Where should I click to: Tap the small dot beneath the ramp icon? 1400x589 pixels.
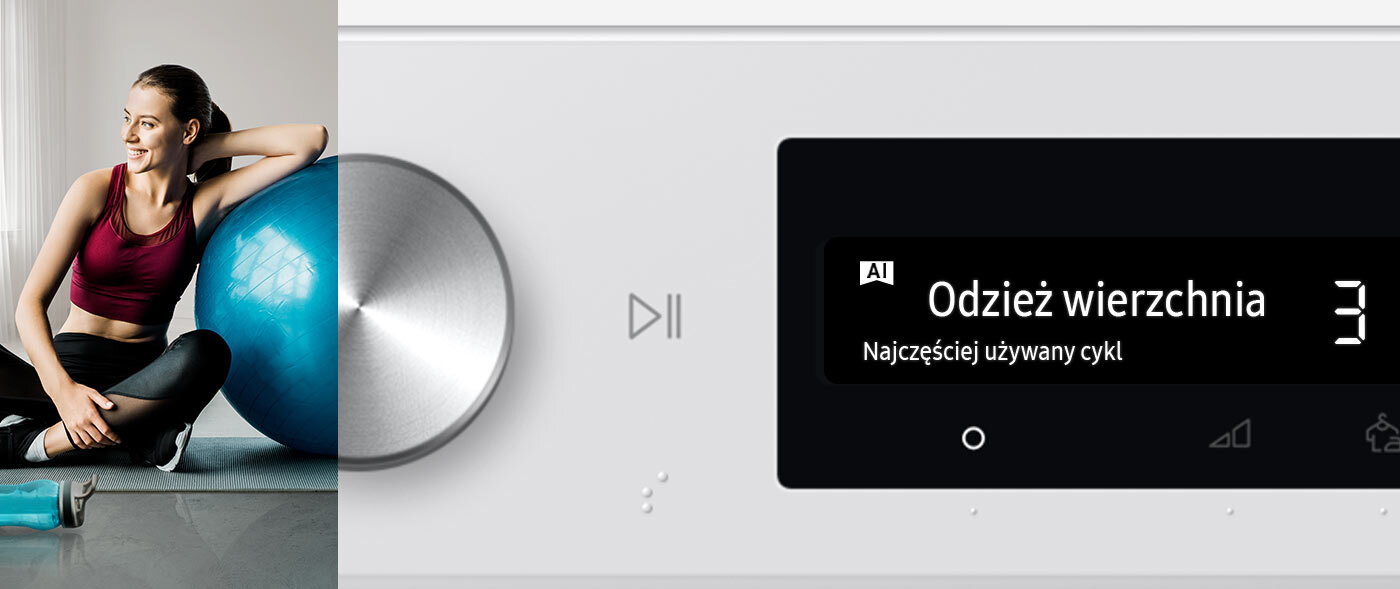(x=1230, y=511)
